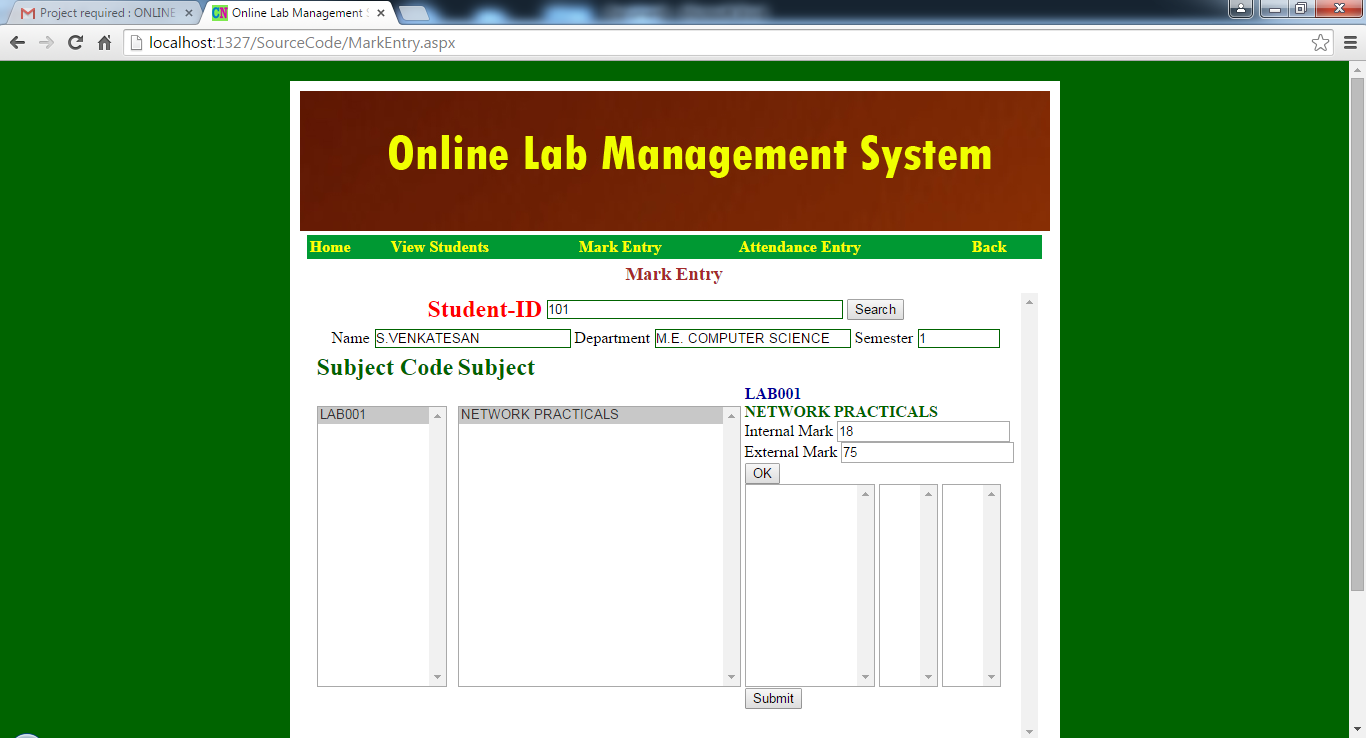Open a new tab via blank tab button

click(x=414, y=14)
